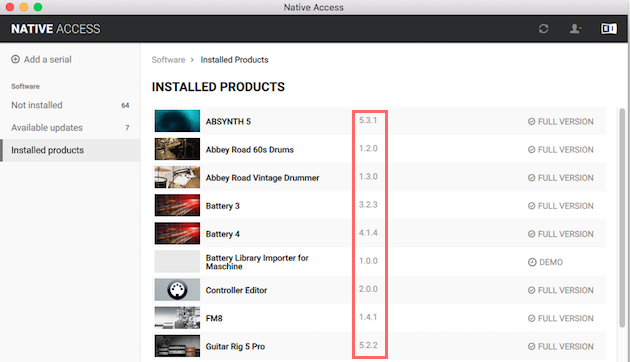The image size is (630, 362).
Task: Select the FM8 product name
Action: pos(214,319)
